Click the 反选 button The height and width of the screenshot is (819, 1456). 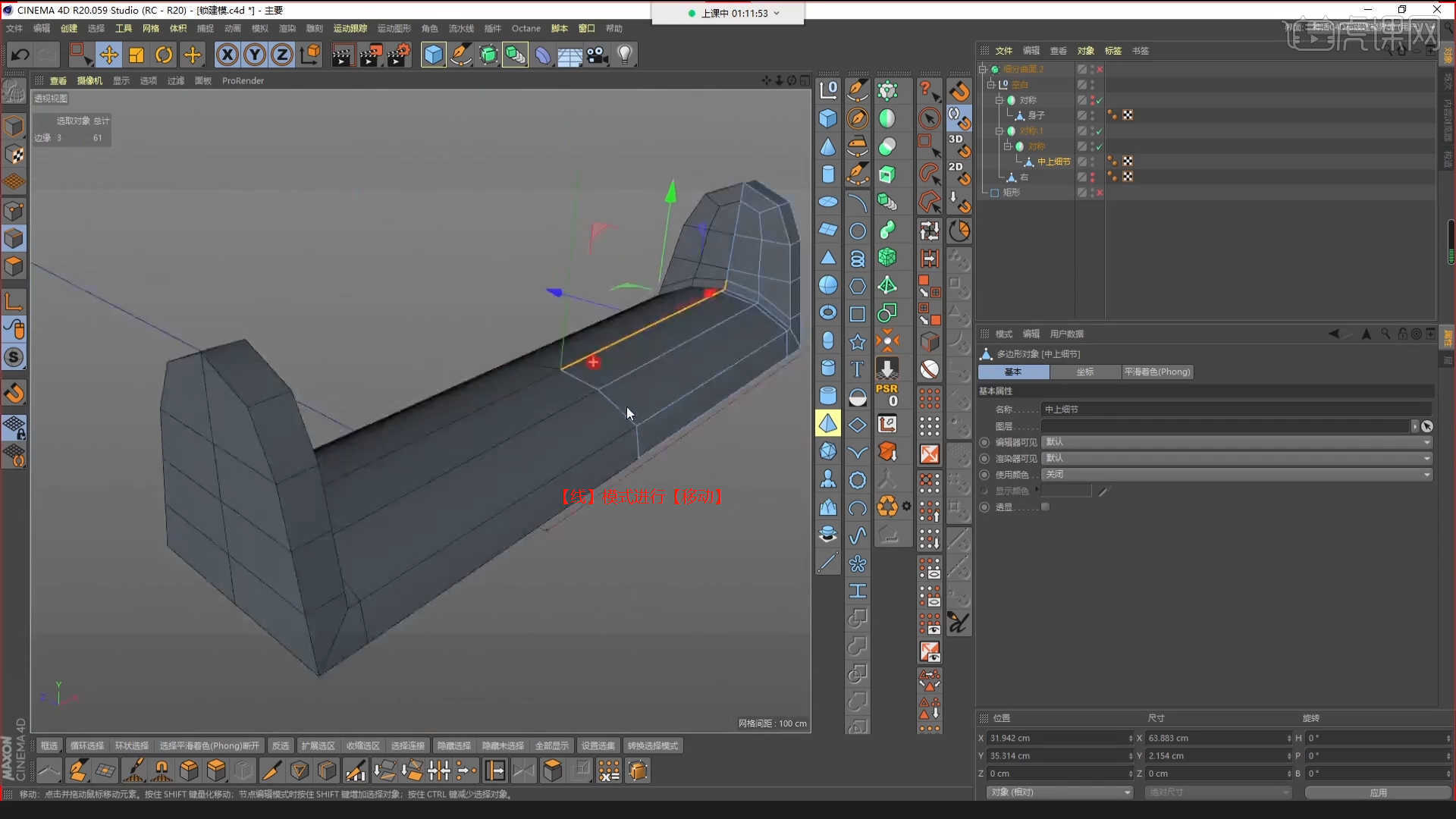(281, 745)
